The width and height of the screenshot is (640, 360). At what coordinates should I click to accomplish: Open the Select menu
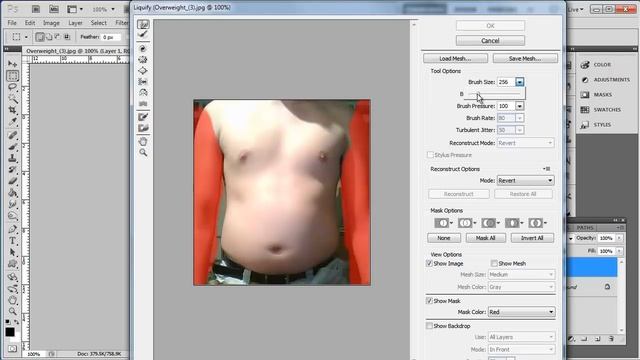pos(99,23)
